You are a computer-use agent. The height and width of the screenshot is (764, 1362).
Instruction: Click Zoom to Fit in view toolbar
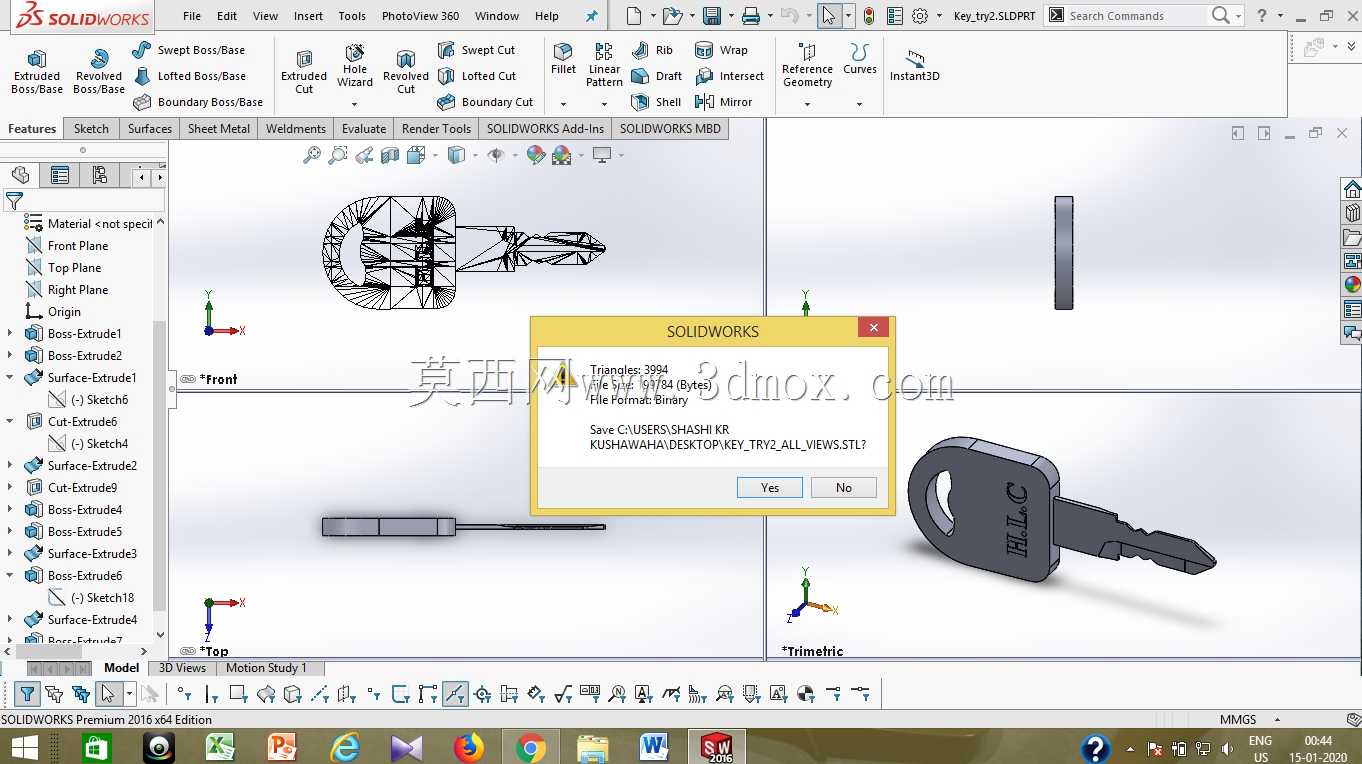click(312, 155)
